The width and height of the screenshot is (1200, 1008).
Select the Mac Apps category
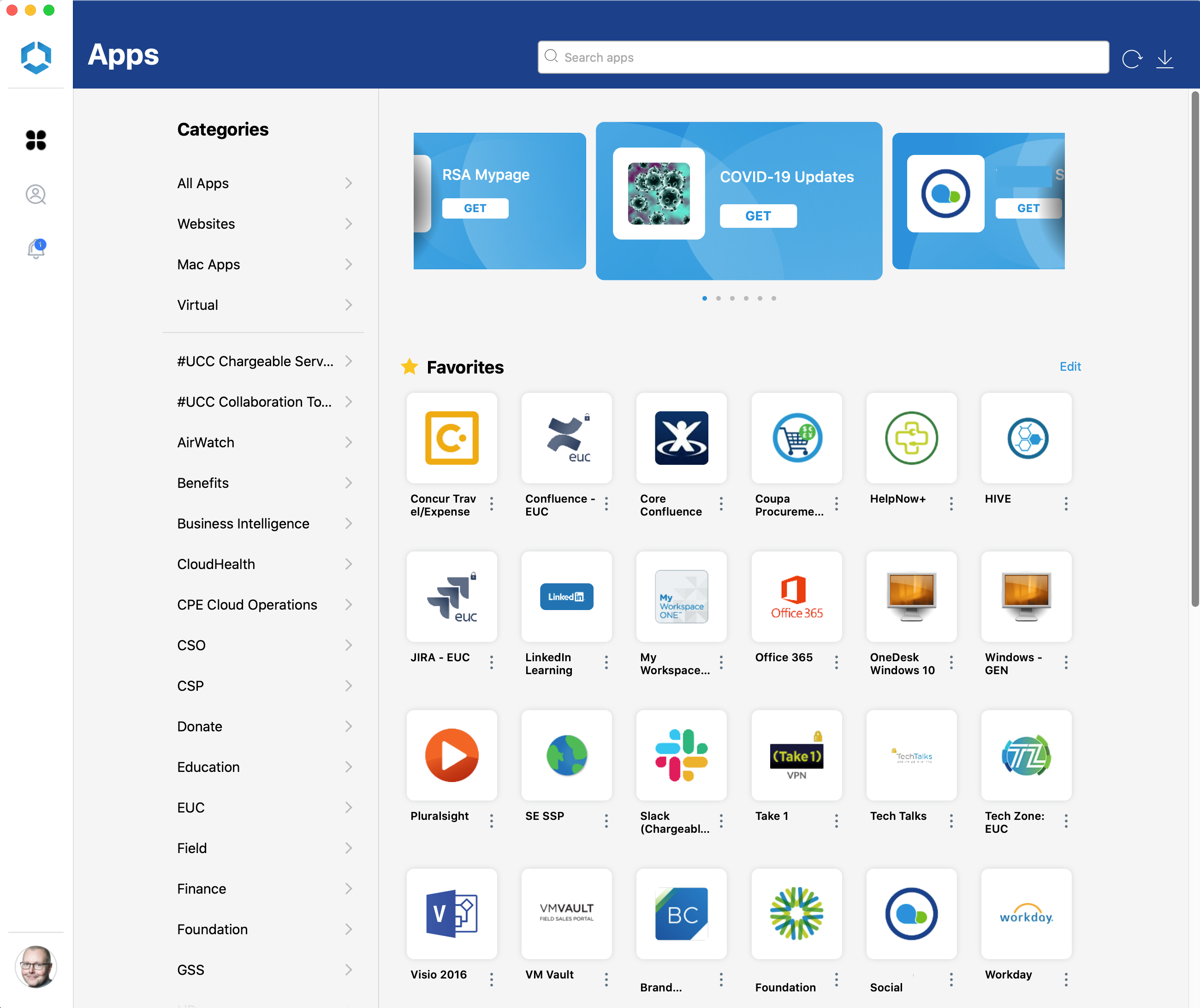click(x=208, y=265)
